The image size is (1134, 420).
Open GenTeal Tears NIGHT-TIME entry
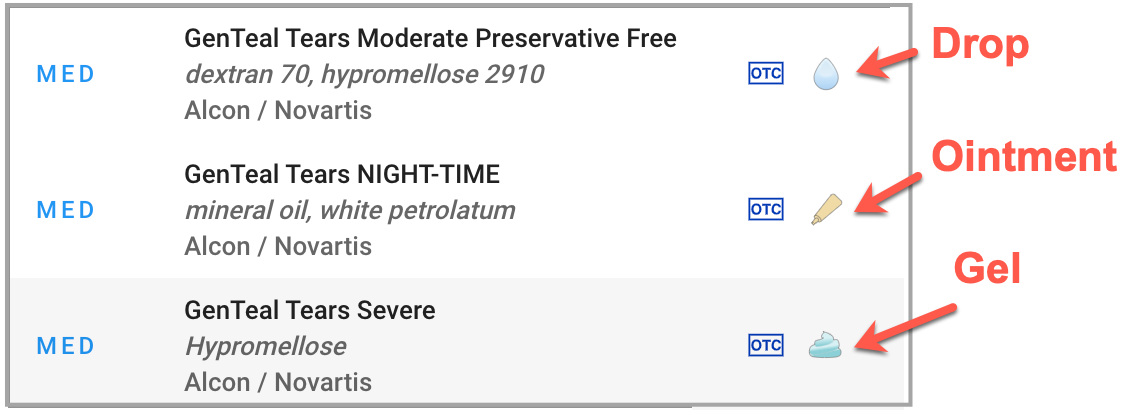[x=342, y=175]
